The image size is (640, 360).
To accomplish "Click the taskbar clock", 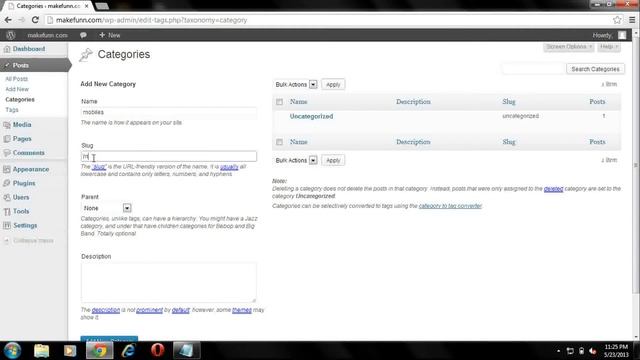I will [x=616, y=351].
